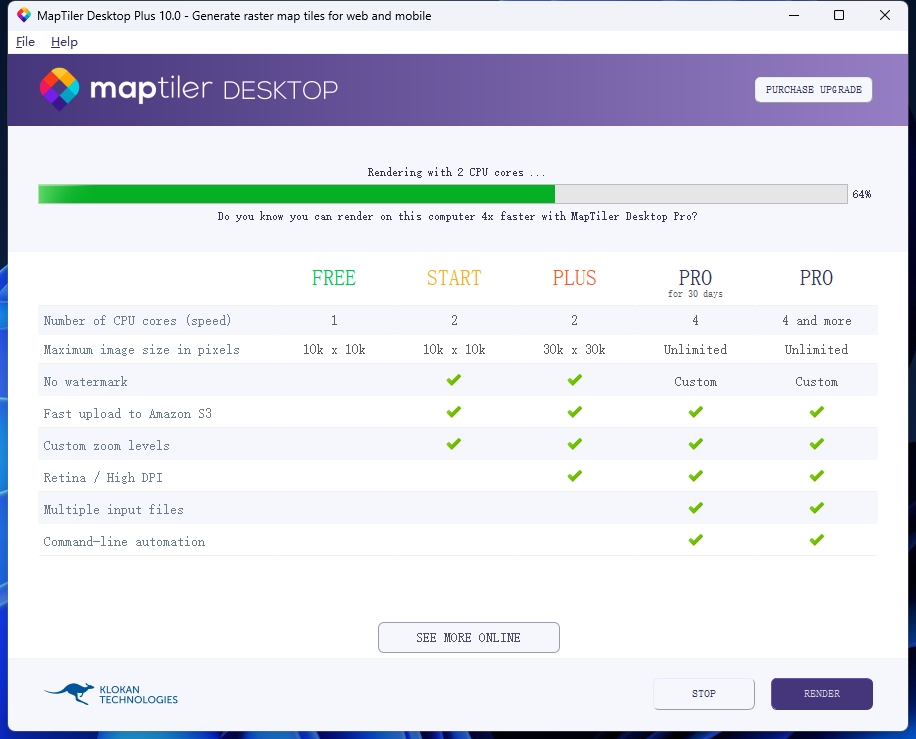Viewport: 916px width, 739px height.
Task: Click PLUS checkmark for Retina / High DPI
Action: pos(575,476)
